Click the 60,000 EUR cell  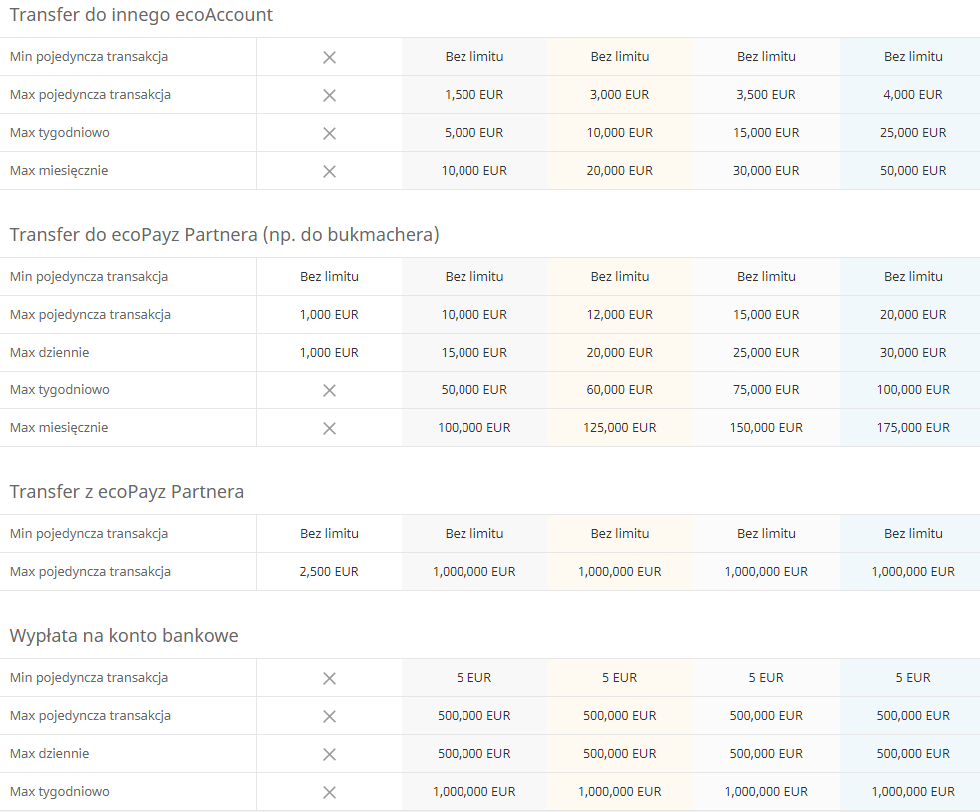click(x=619, y=390)
